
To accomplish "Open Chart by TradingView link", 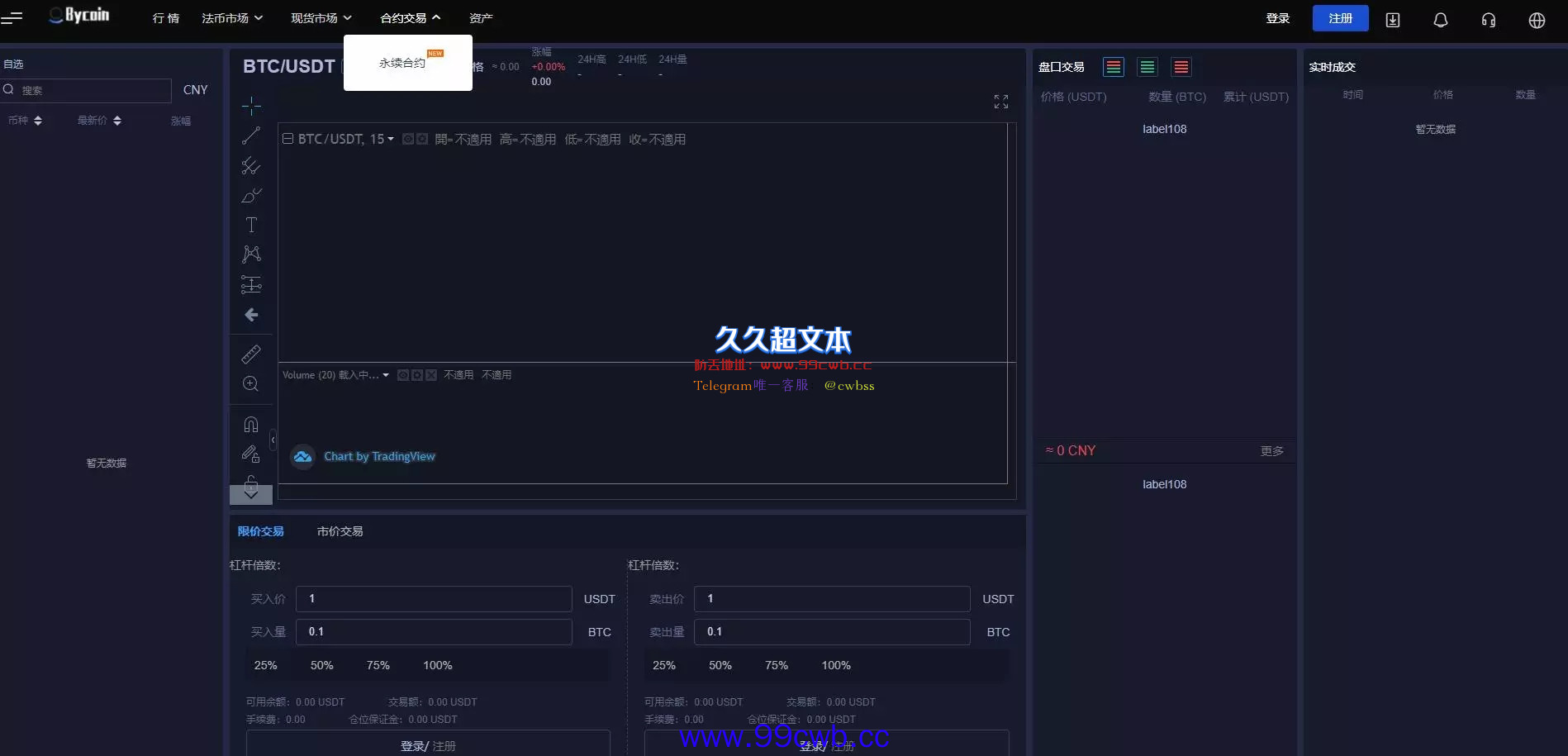I will click(x=379, y=456).
